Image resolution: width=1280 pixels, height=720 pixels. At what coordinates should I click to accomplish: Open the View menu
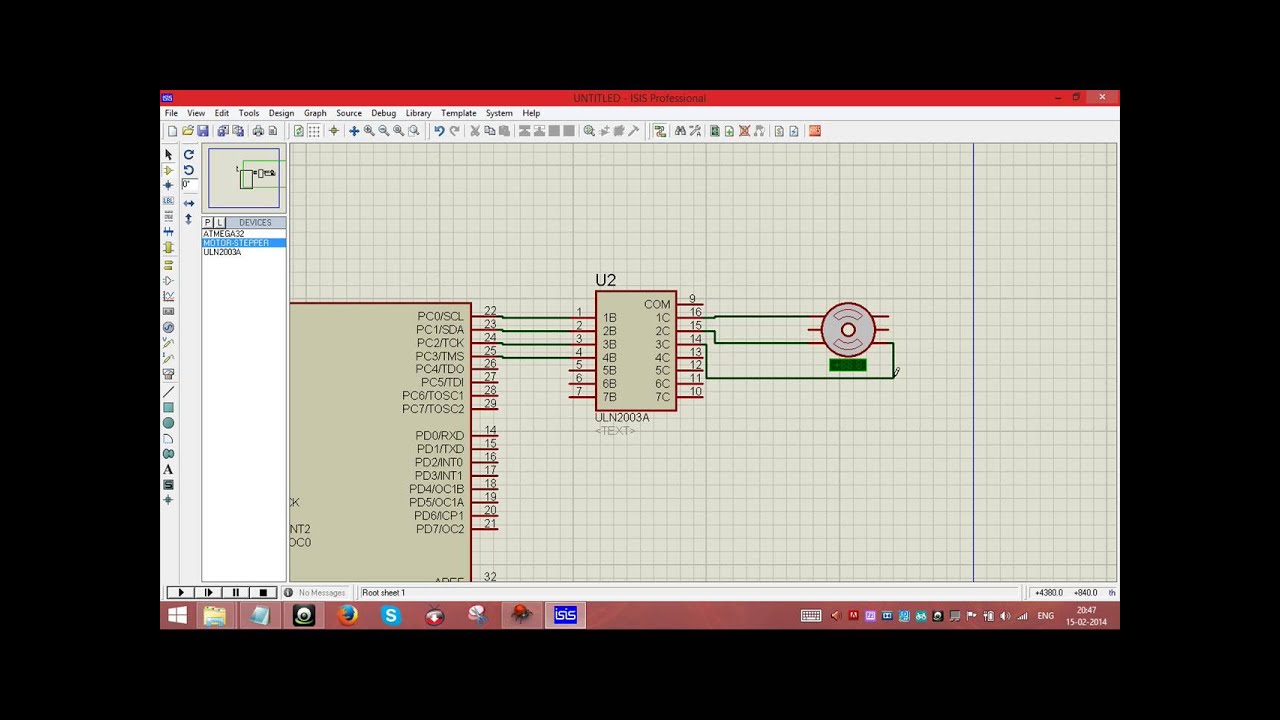196,113
